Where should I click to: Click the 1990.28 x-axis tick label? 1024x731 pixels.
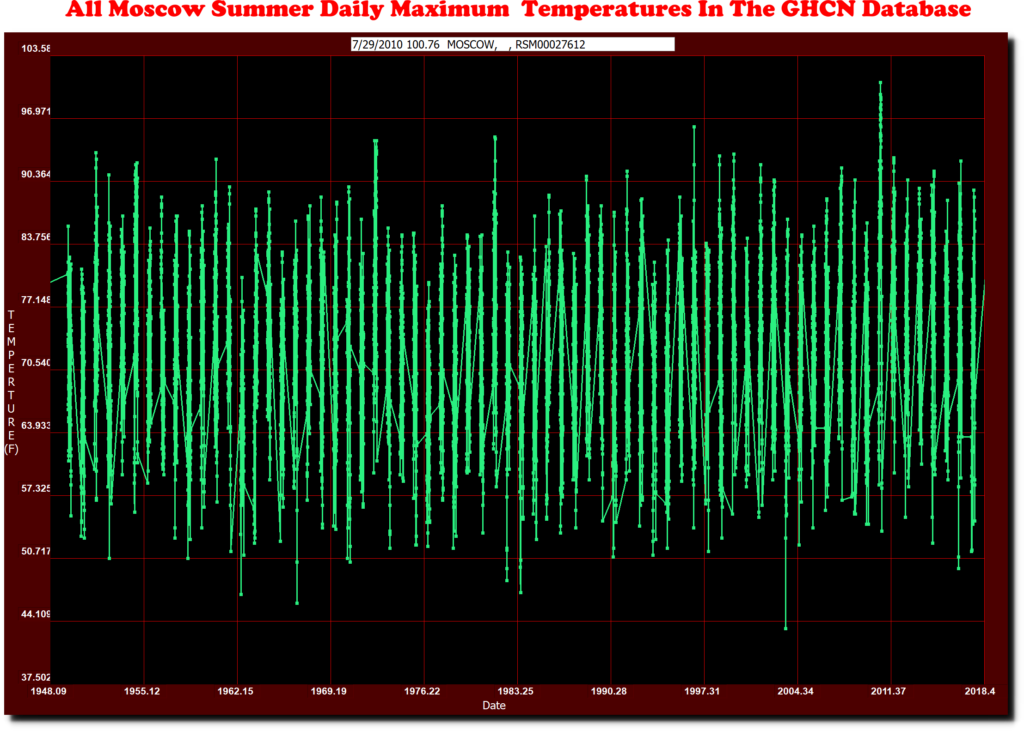tap(609, 691)
